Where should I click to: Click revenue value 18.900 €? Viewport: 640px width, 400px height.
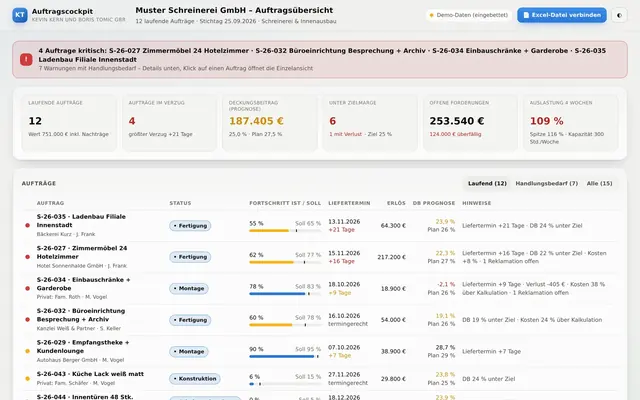coord(393,289)
